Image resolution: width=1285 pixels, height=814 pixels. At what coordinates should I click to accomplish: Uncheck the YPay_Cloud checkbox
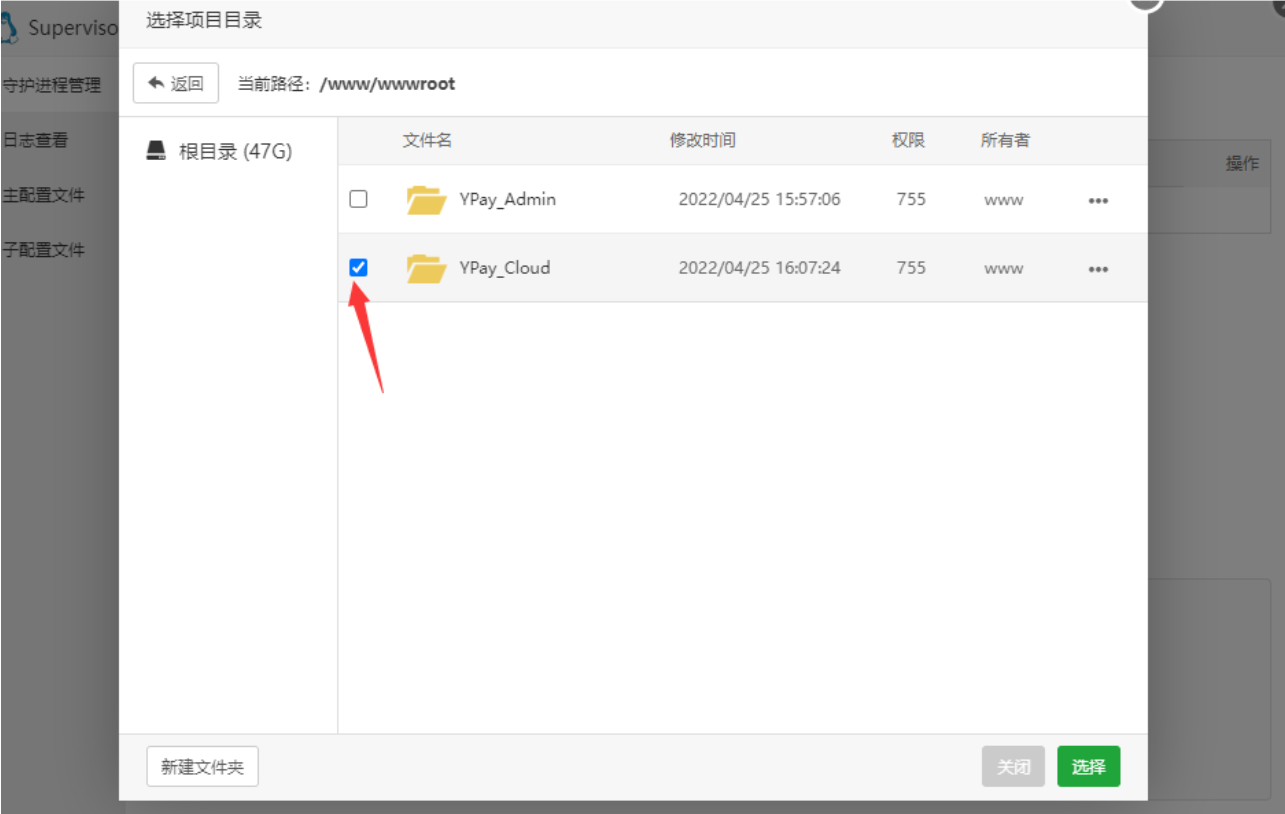tap(358, 267)
